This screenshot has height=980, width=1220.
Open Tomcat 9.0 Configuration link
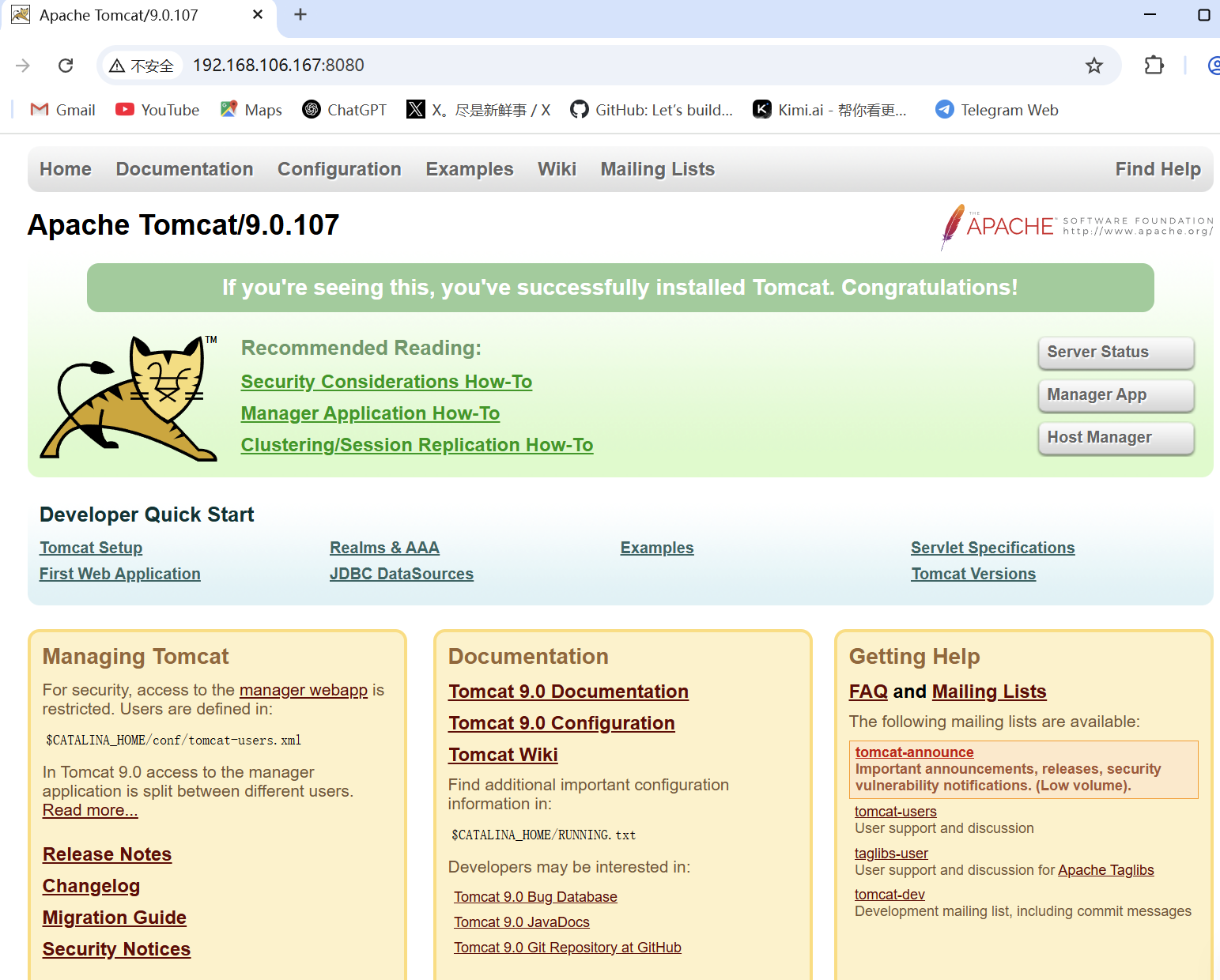pyautogui.click(x=561, y=723)
